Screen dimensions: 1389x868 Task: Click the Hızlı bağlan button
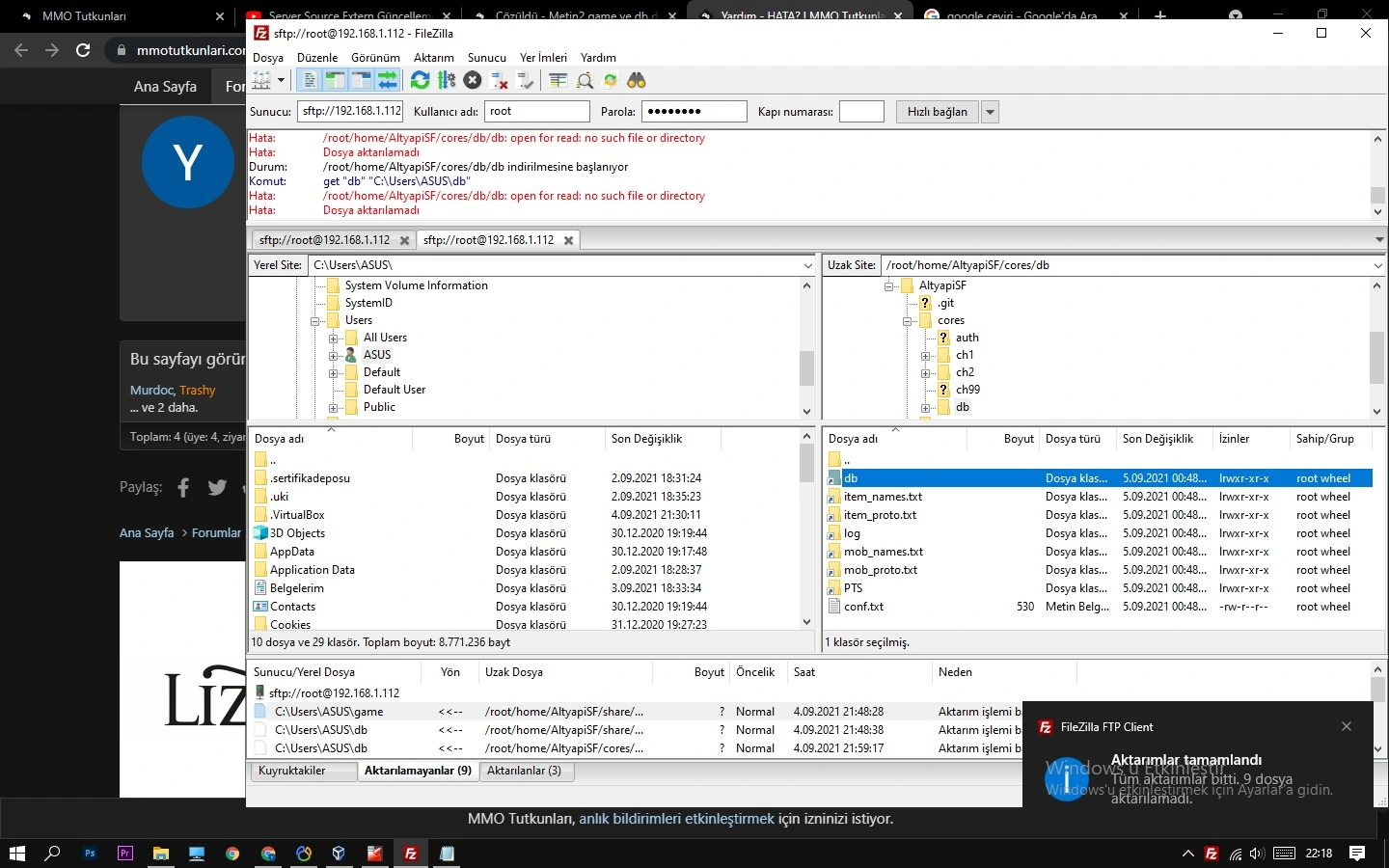[938, 112]
